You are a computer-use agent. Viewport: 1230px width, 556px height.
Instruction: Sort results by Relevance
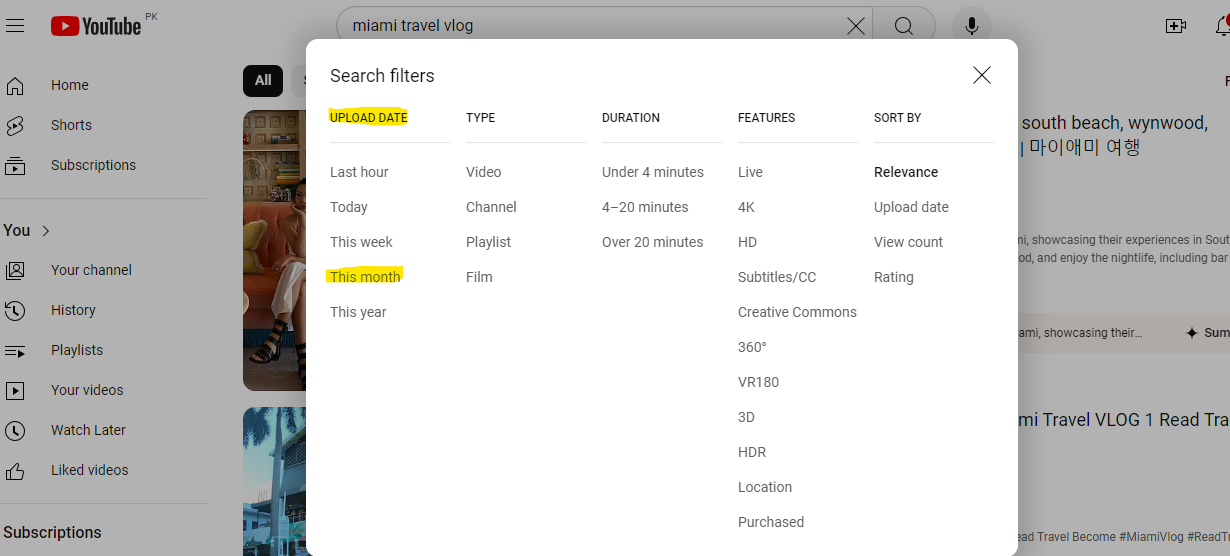coord(906,172)
